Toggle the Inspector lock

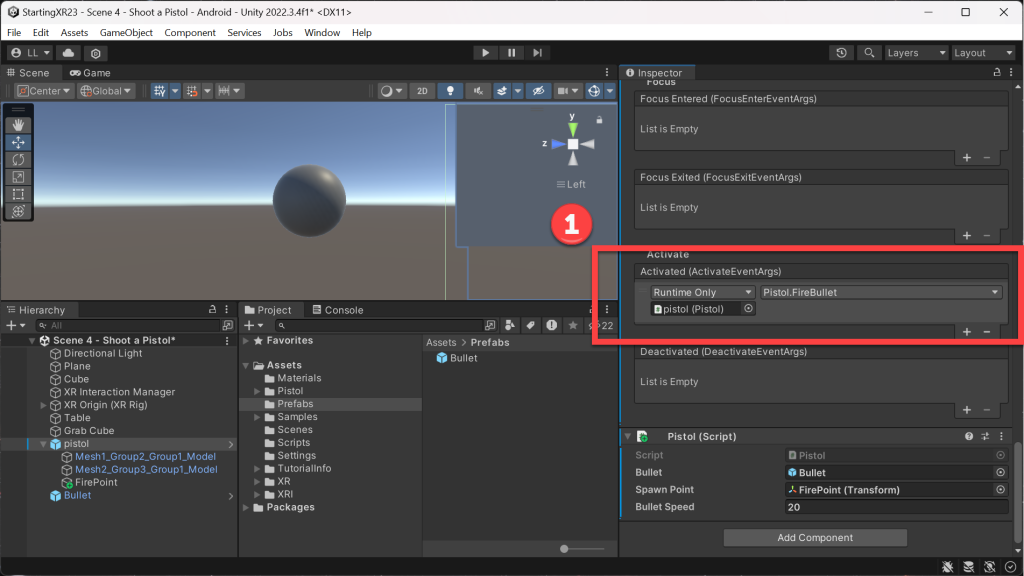(997, 72)
